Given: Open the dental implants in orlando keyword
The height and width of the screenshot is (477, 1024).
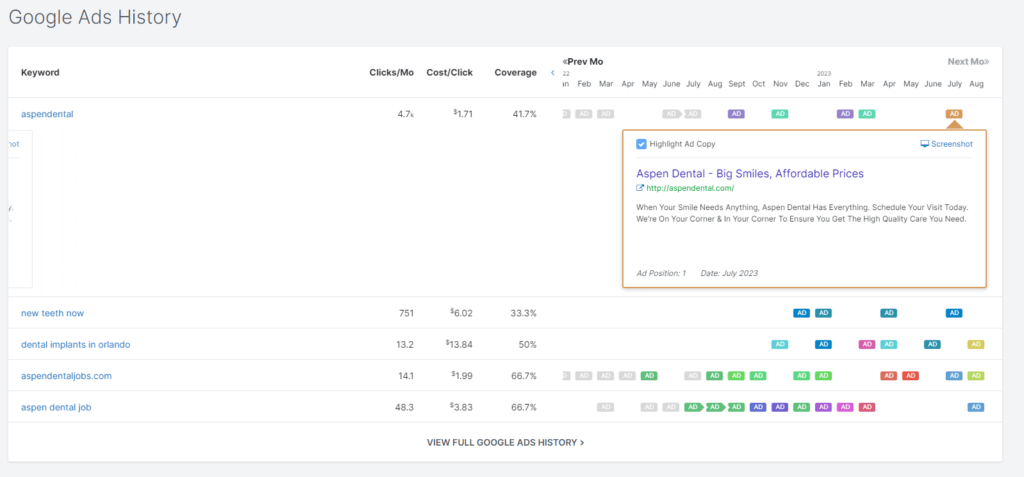Looking at the screenshot, I should tap(75, 344).
